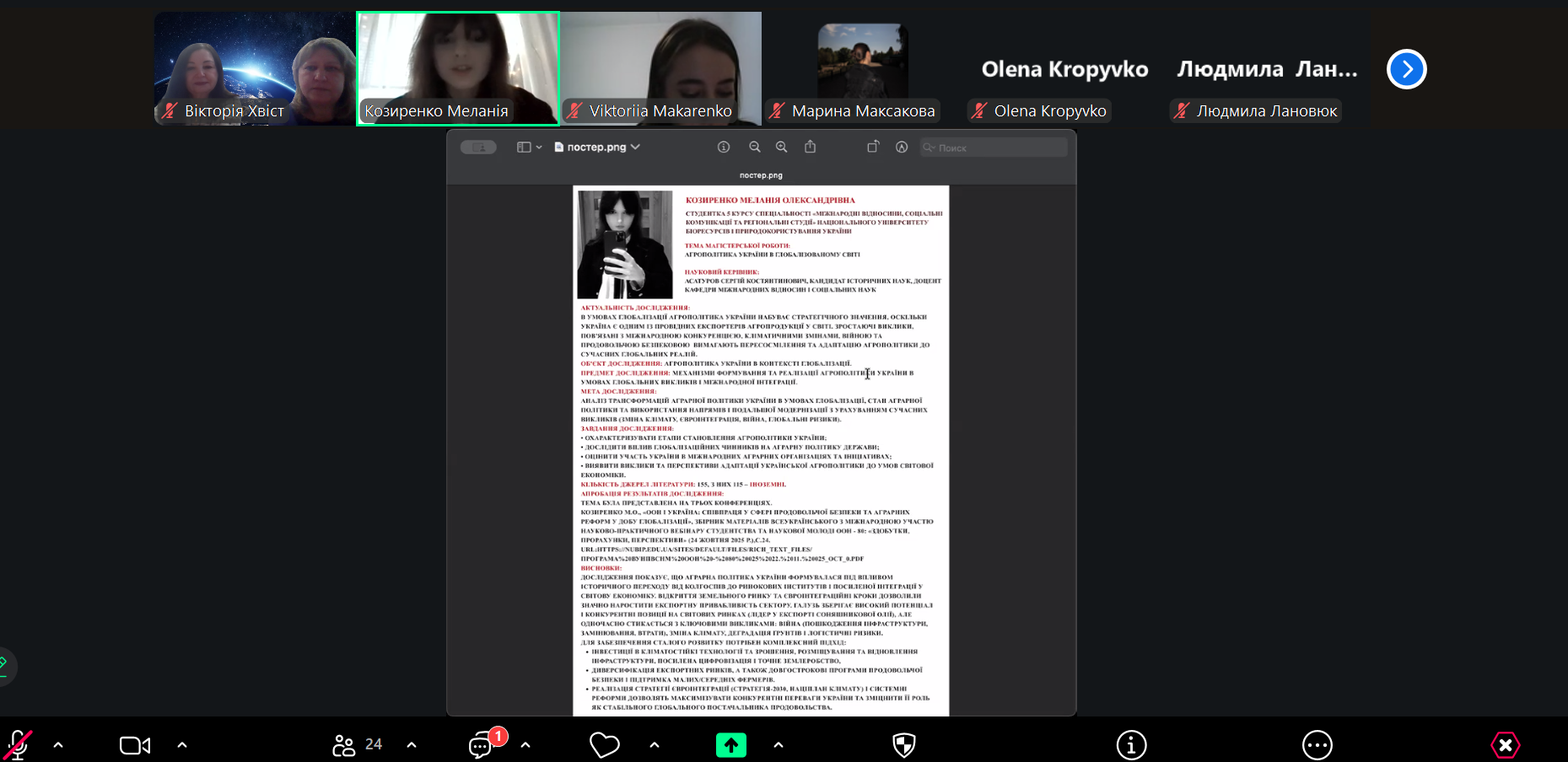Click the ПРЕДМЕТ ДОСЛІДЖЕННЯ label
This screenshot has height=762, width=1568.
(625, 373)
